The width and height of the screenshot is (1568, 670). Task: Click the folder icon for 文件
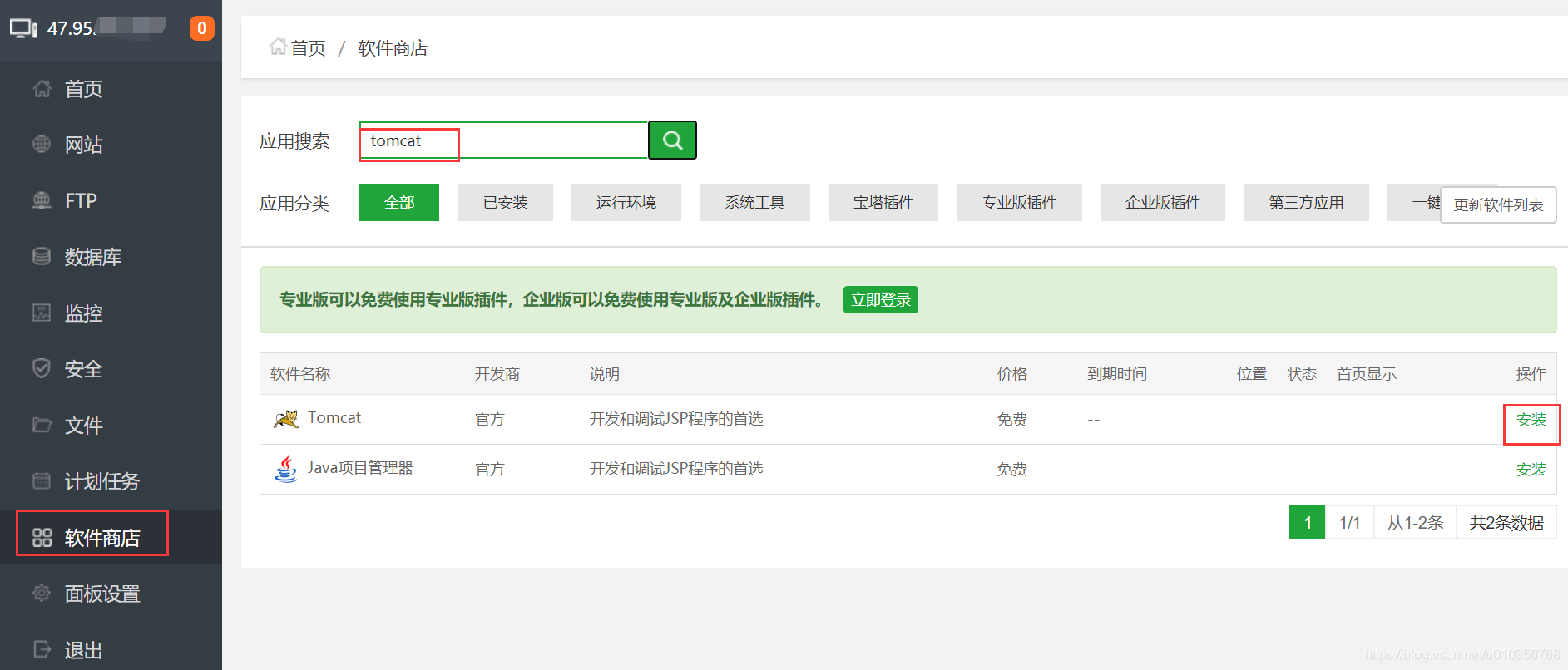tap(42, 425)
